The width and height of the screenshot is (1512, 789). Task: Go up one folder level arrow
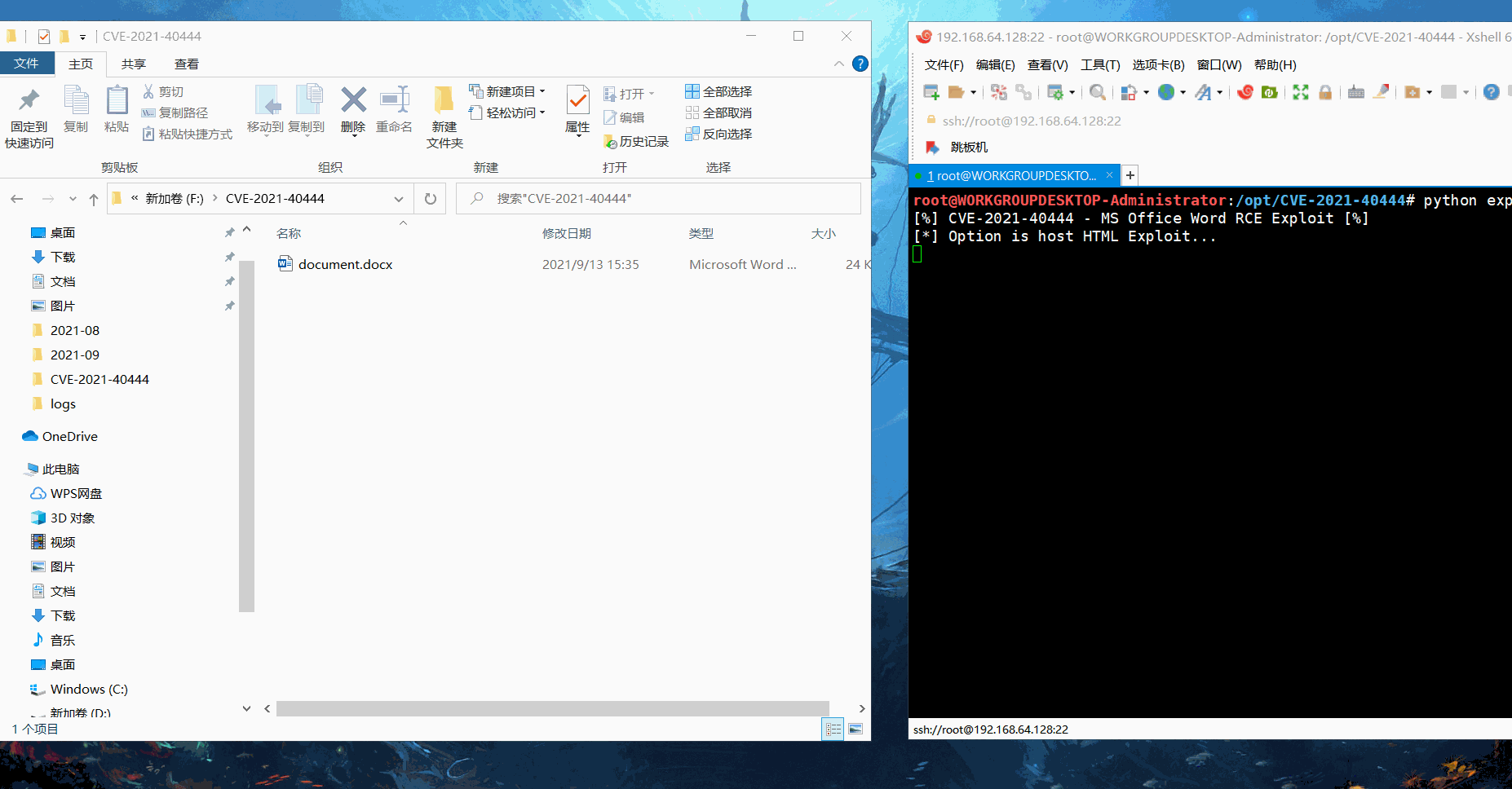point(94,199)
